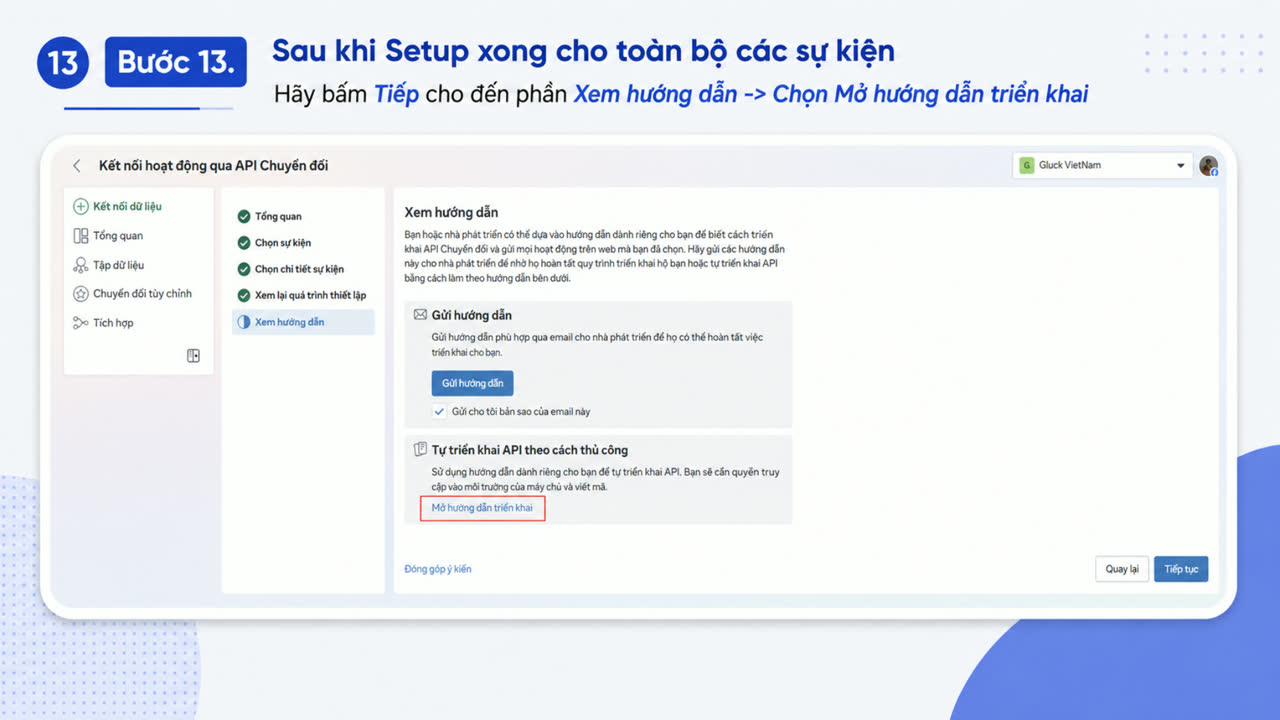
Task: Click the check icon beside Chọn chi tiết sự kiện
Action: click(244, 269)
